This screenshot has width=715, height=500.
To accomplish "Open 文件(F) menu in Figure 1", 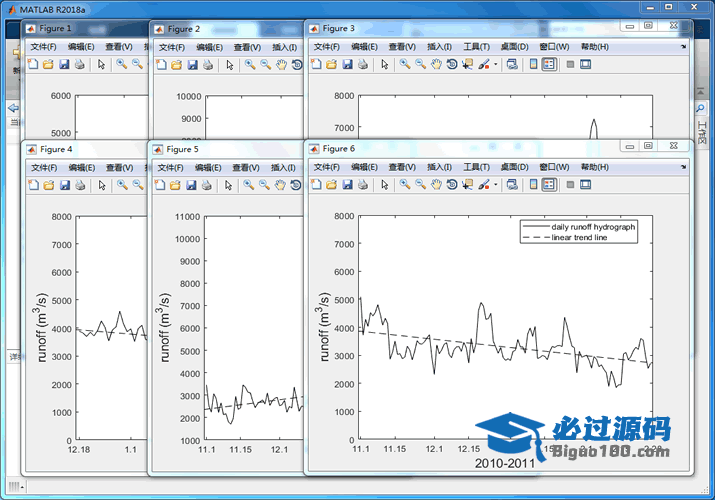I will point(43,47).
